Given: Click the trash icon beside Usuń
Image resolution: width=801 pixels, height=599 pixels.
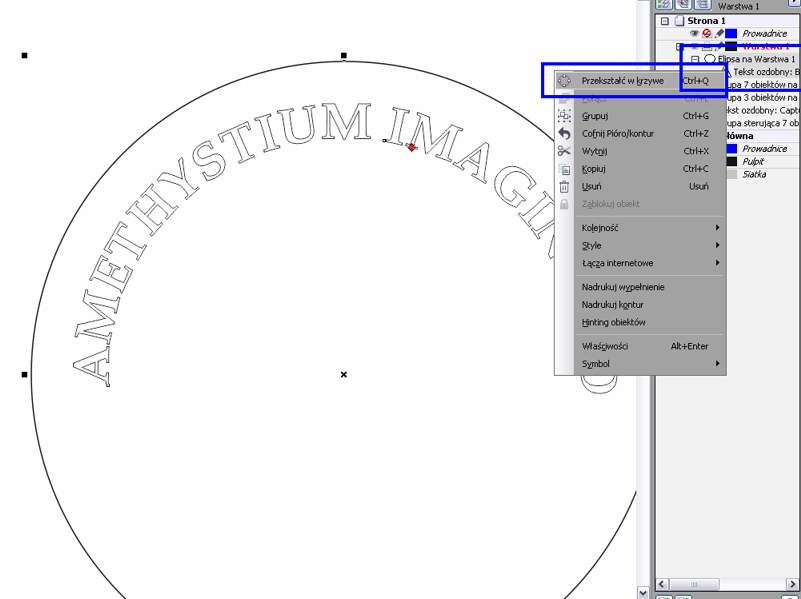Looking at the screenshot, I should (x=564, y=187).
